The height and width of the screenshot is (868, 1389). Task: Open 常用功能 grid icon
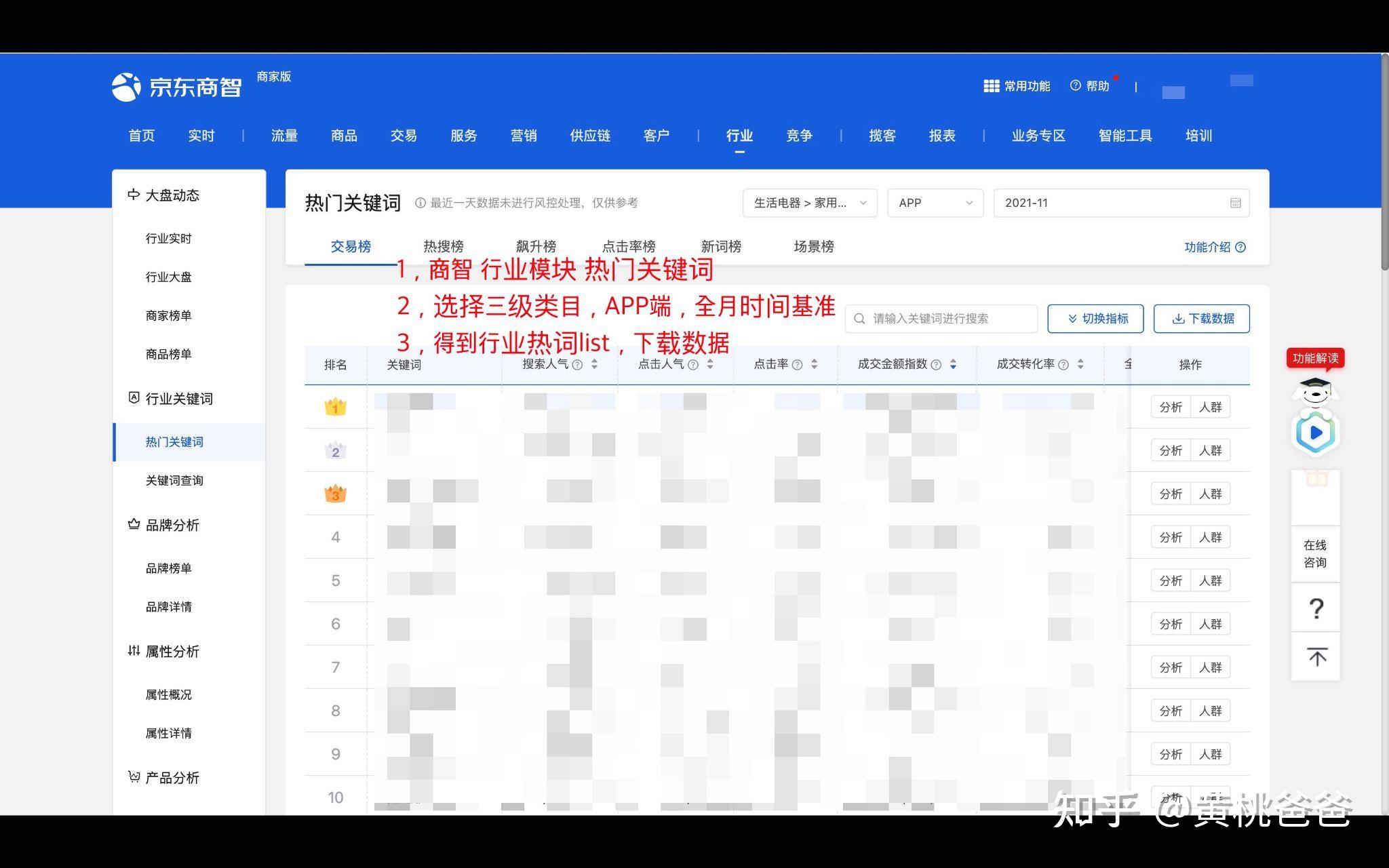click(x=991, y=86)
